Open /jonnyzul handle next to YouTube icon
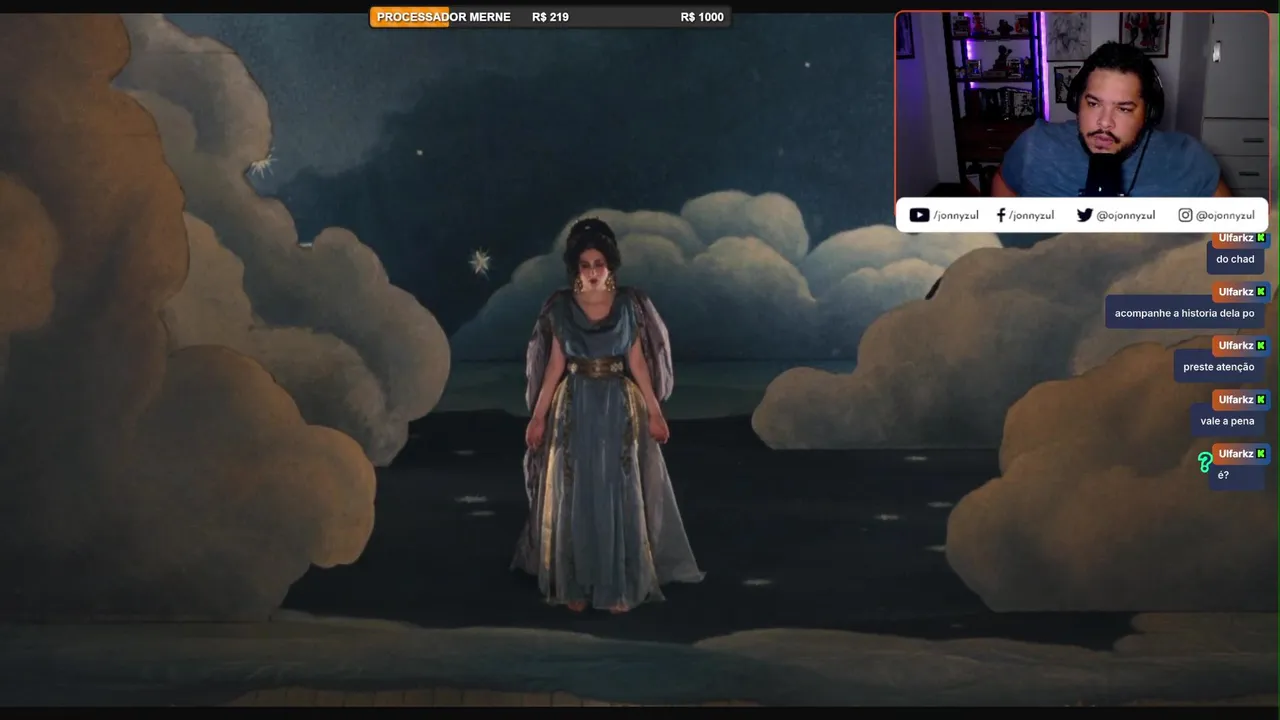The width and height of the screenshot is (1280, 720). pyautogui.click(x=956, y=215)
